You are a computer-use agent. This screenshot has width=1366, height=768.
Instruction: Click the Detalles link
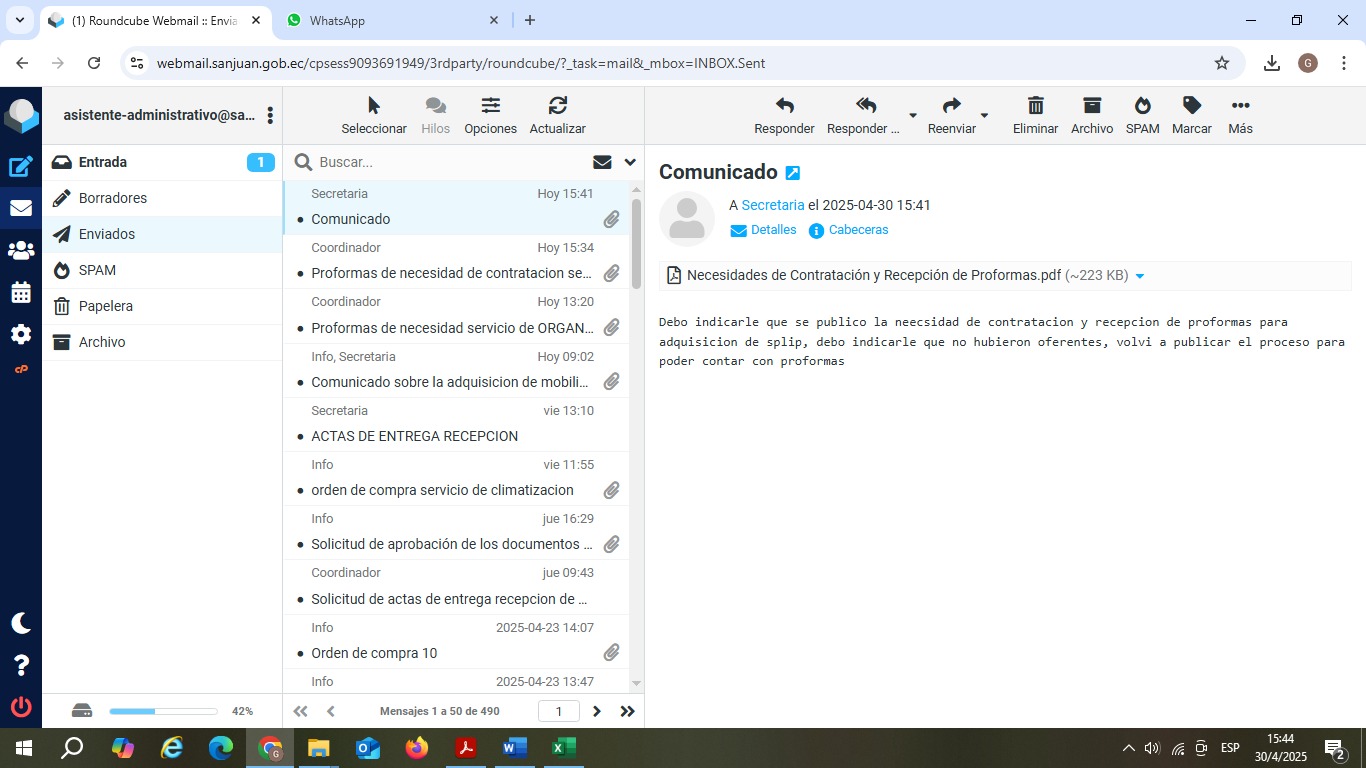click(x=773, y=230)
